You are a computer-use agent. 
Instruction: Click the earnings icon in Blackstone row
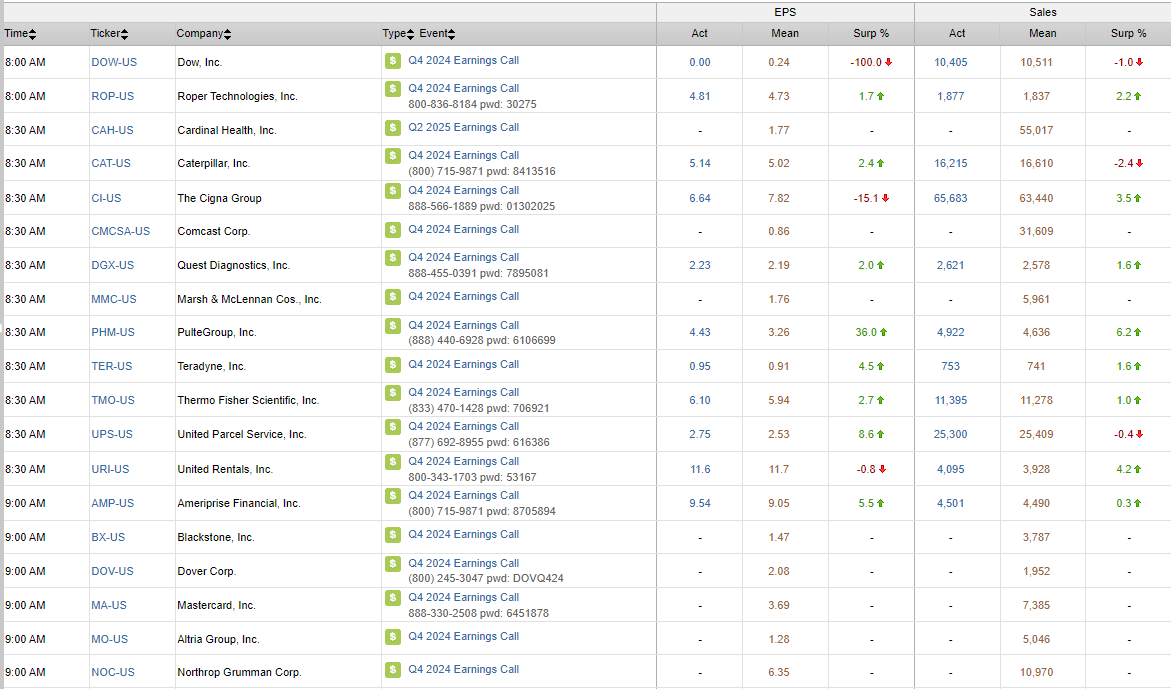(x=393, y=535)
